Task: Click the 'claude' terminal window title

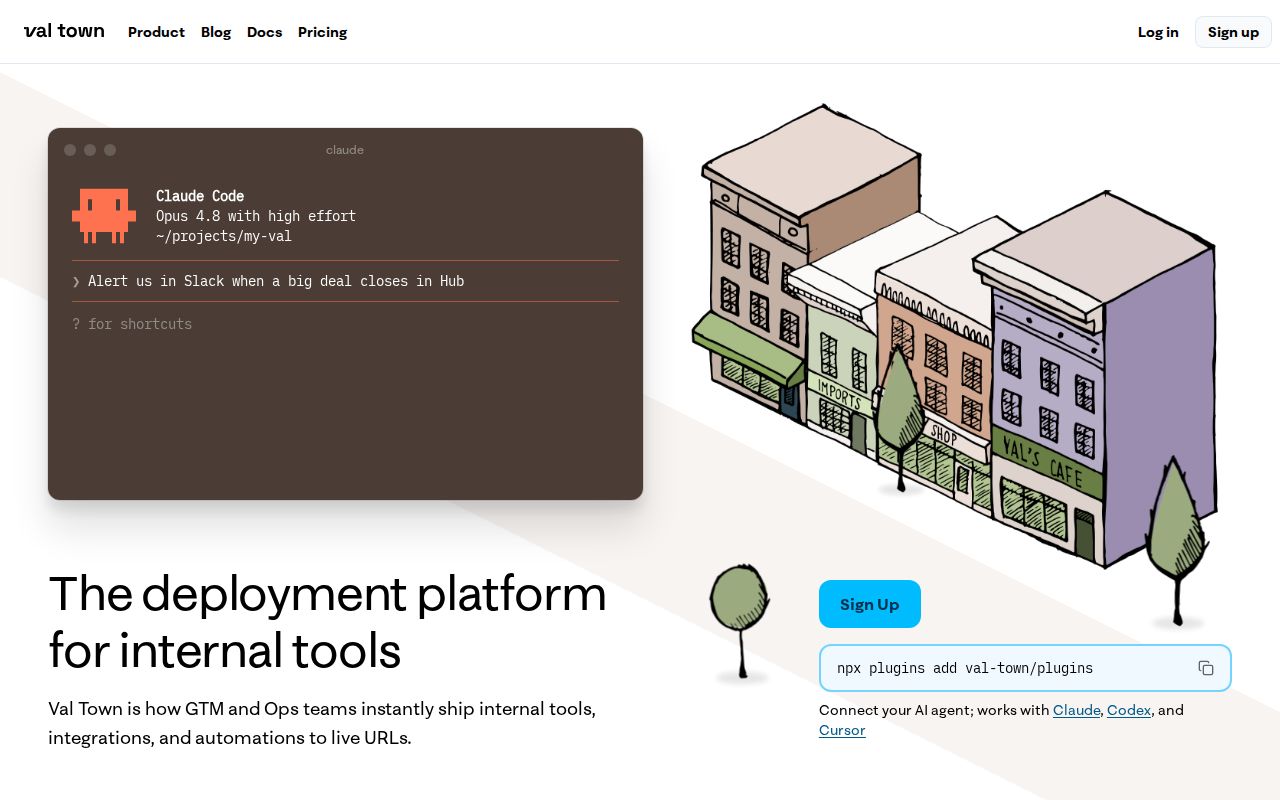Action: [x=345, y=150]
